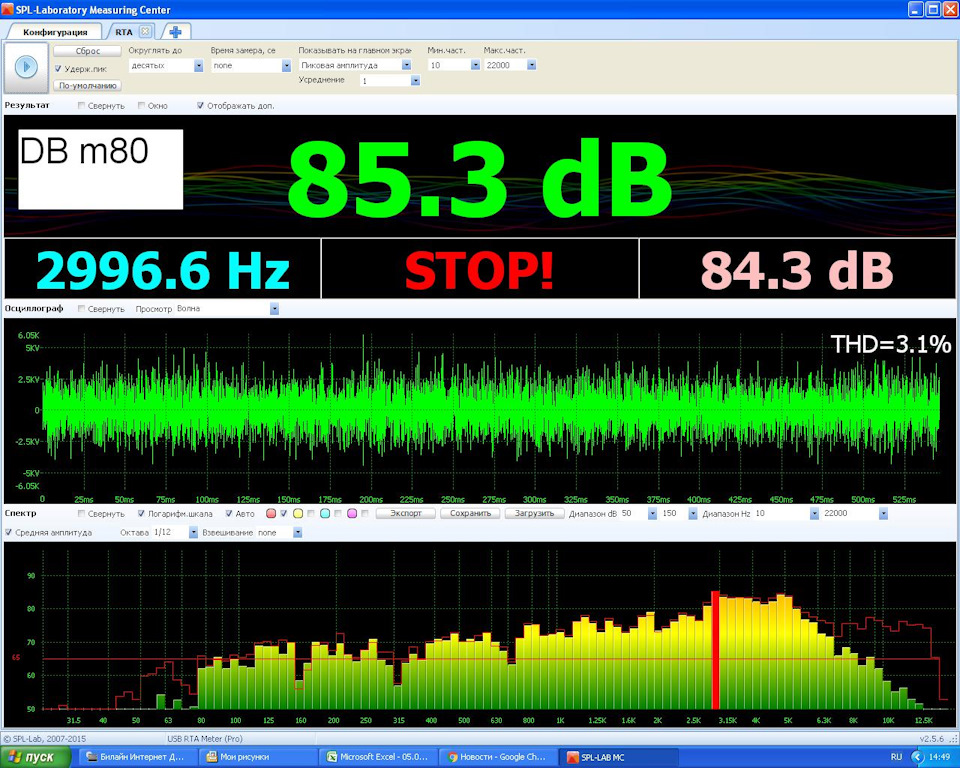Add a new tab with the blue plus icon
Image resolution: width=960 pixels, height=768 pixels.
pos(176,32)
